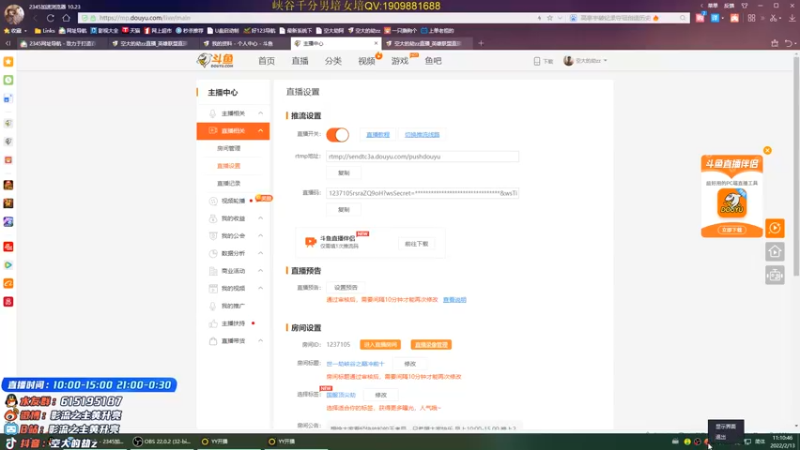Viewport: 800px width, 450px height.
Task: Collapse the 直播相关 sidebar section
Action: (260, 131)
